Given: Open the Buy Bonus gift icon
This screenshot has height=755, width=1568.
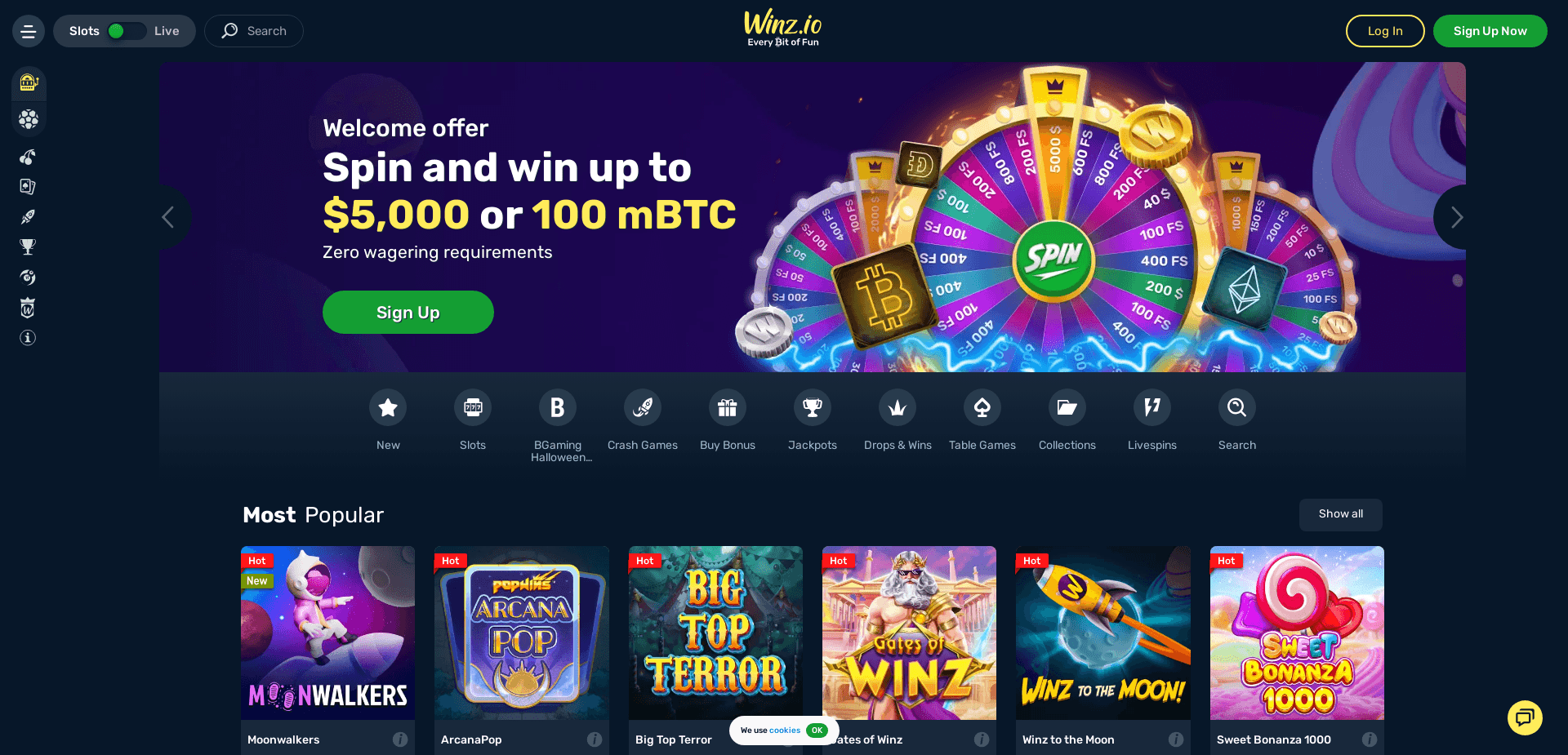Looking at the screenshot, I should click(x=728, y=407).
